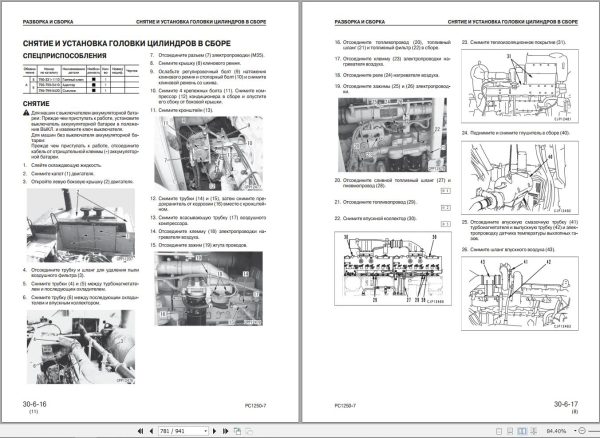Screen dimensions: 600x438
Task: Click the main title СНЯТИЕ И УСТАНОВКА ГОЛОВКИ ЦИЛИНДРОВ В СБОРЕ
Action: point(127,44)
